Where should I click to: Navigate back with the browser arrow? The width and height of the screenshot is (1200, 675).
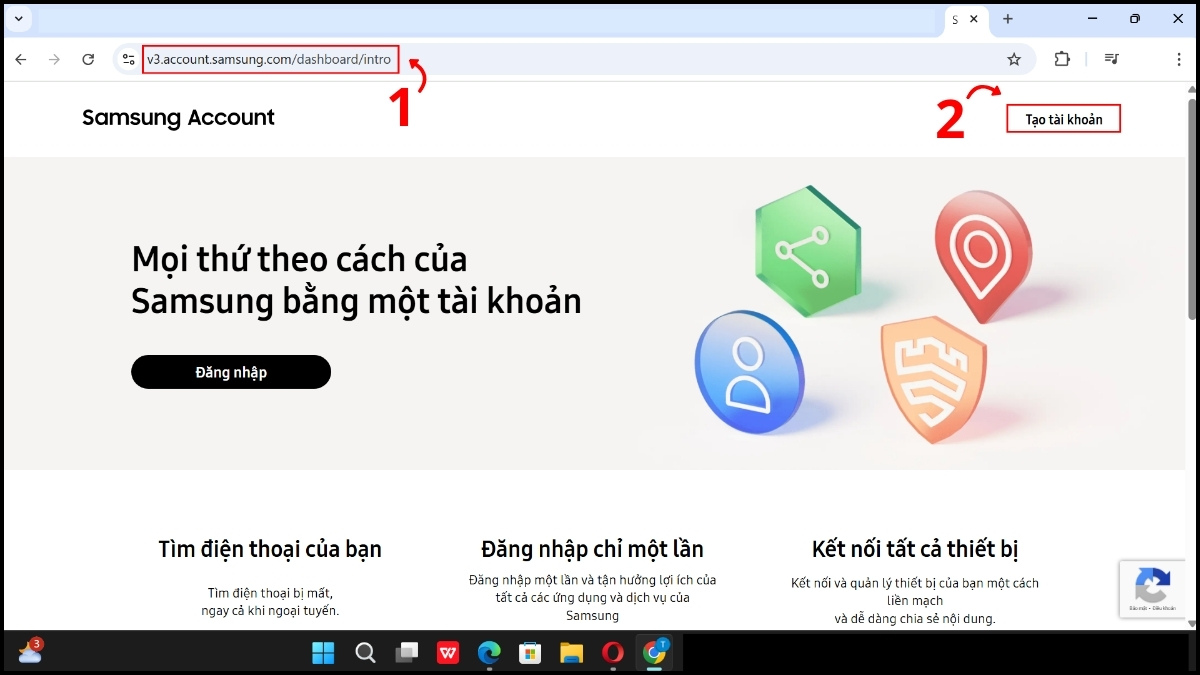tap(20, 59)
